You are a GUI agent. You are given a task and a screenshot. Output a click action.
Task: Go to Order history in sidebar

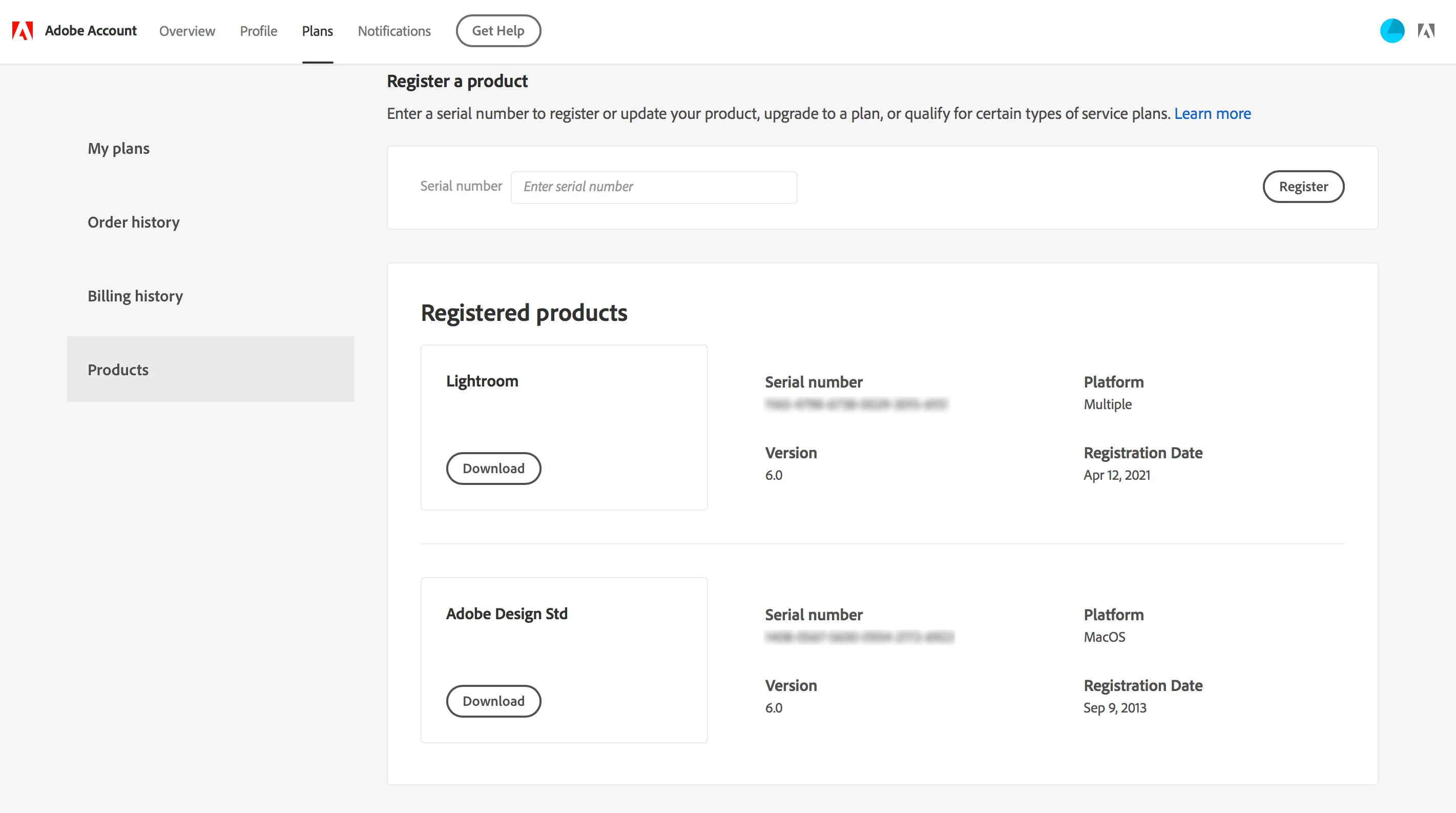(133, 222)
